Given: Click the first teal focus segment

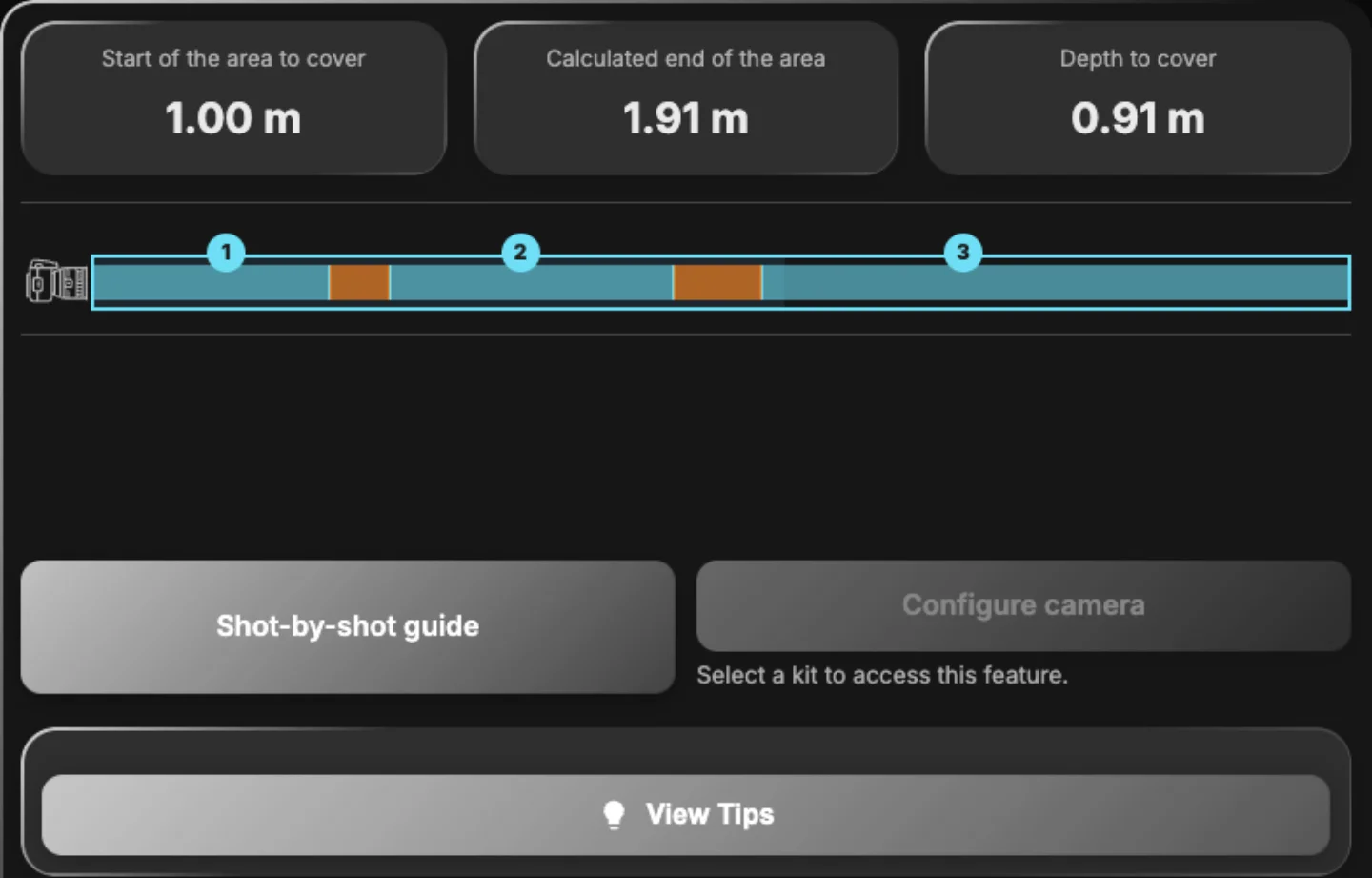Looking at the screenshot, I should pos(212,282).
